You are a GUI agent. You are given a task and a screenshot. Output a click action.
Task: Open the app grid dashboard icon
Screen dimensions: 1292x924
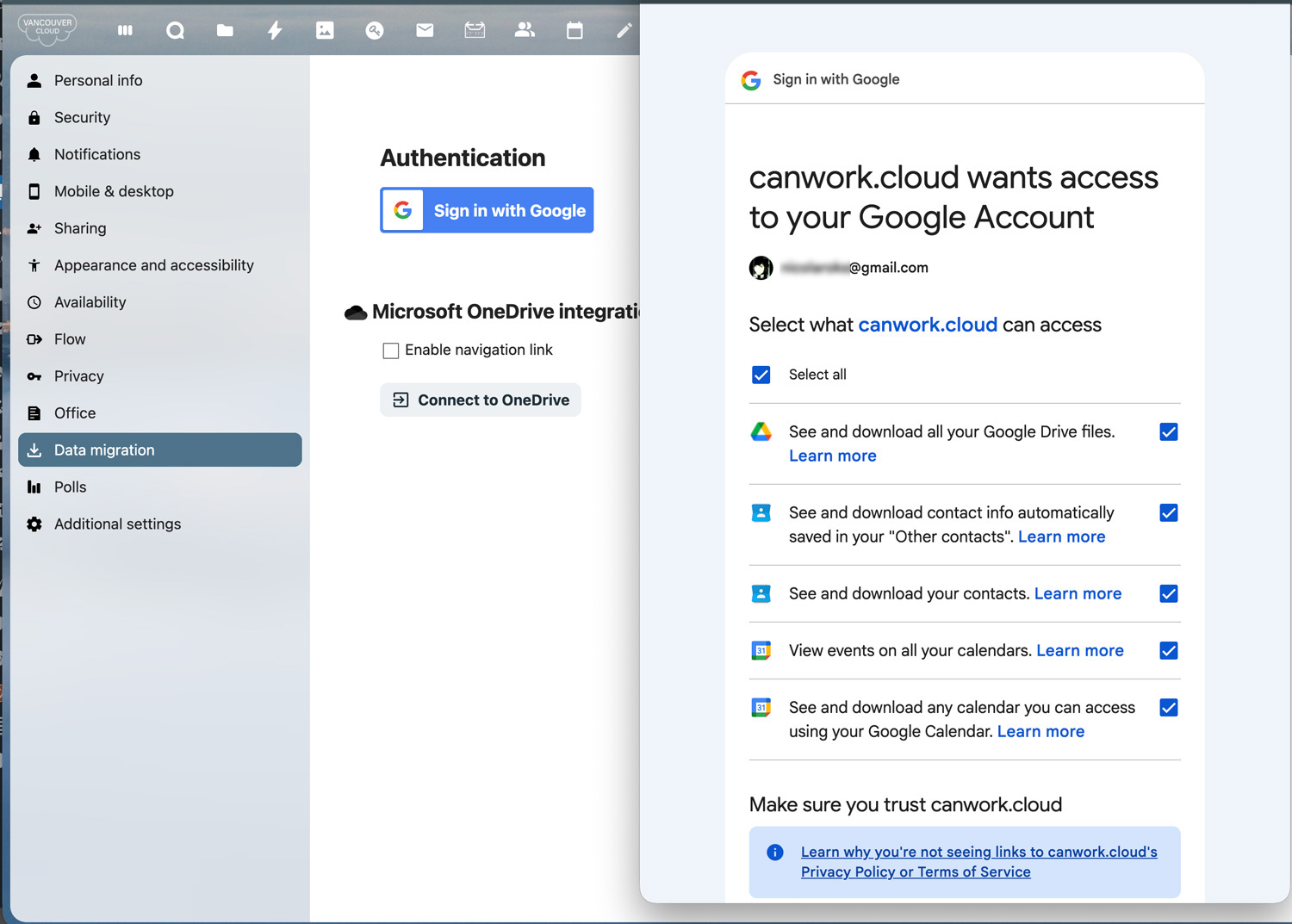coord(125,30)
